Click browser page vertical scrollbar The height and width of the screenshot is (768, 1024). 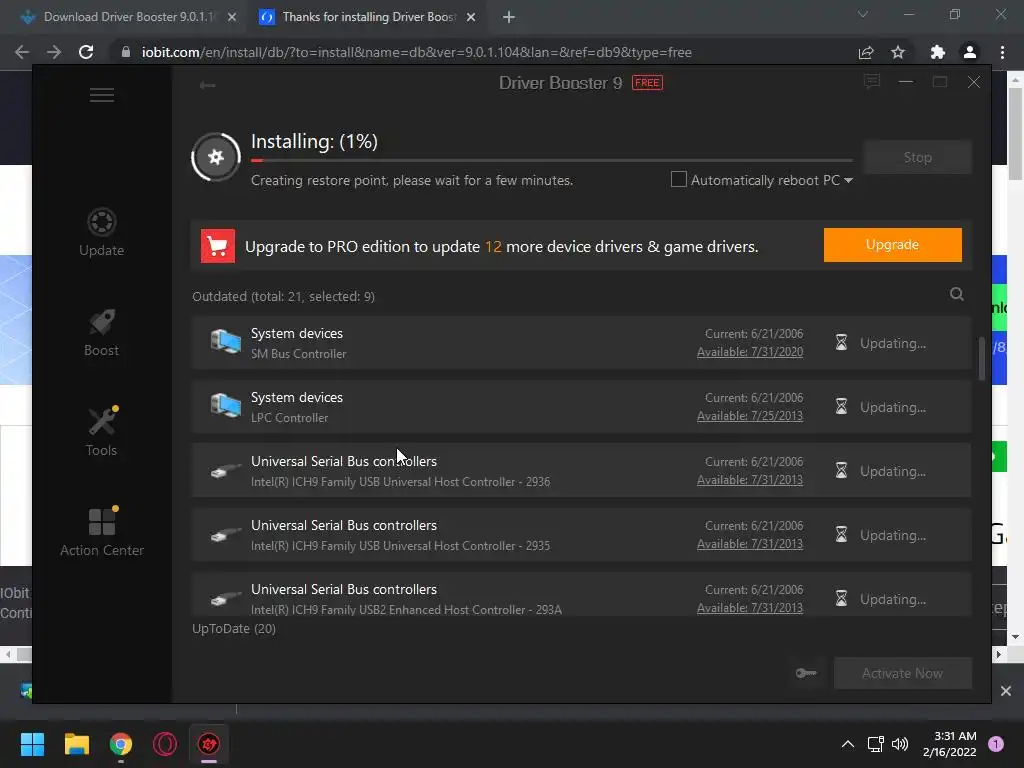point(1014,135)
